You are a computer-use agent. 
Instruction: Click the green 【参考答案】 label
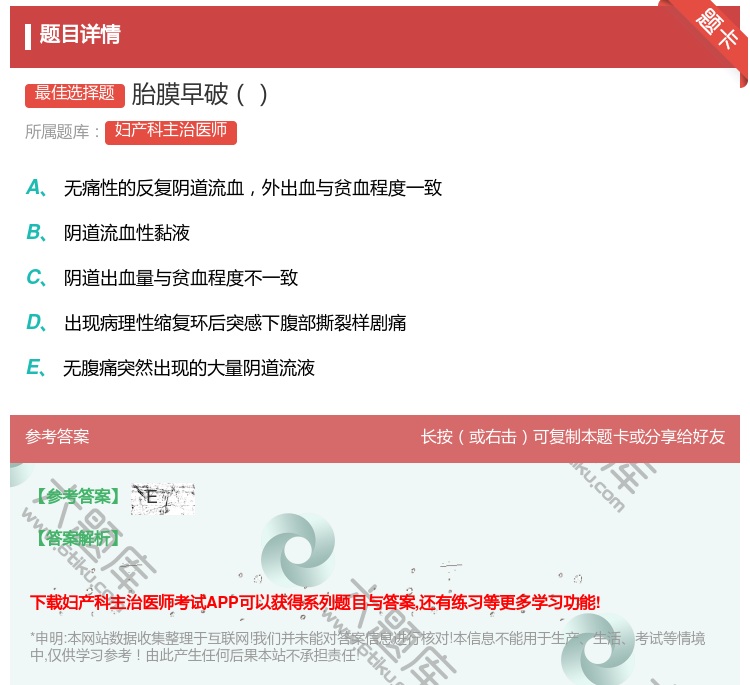(x=78, y=497)
